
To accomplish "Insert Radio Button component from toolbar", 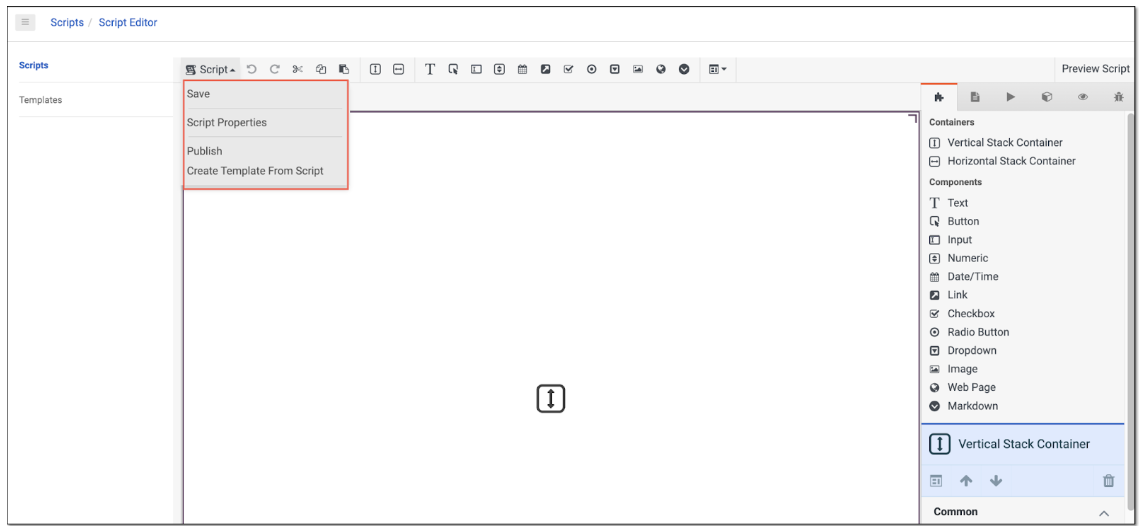I will pyautogui.click(x=591, y=69).
